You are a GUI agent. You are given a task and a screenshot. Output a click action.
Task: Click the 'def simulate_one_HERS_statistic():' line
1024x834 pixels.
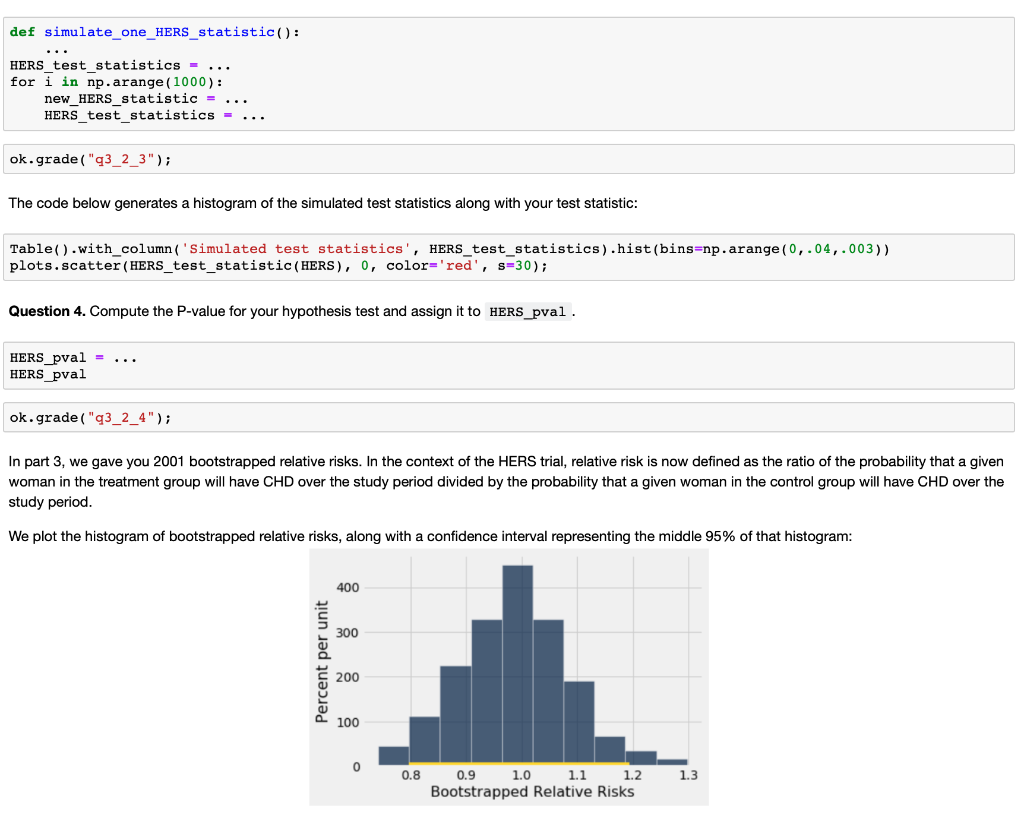(155, 32)
